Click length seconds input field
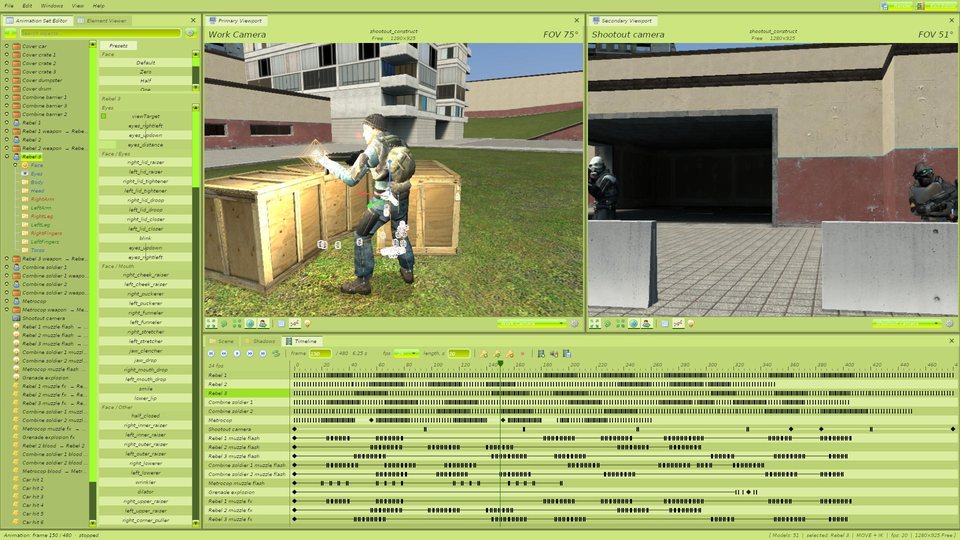Image resolution: width=960 pixels, height=540 pixels. coord(459,353)
